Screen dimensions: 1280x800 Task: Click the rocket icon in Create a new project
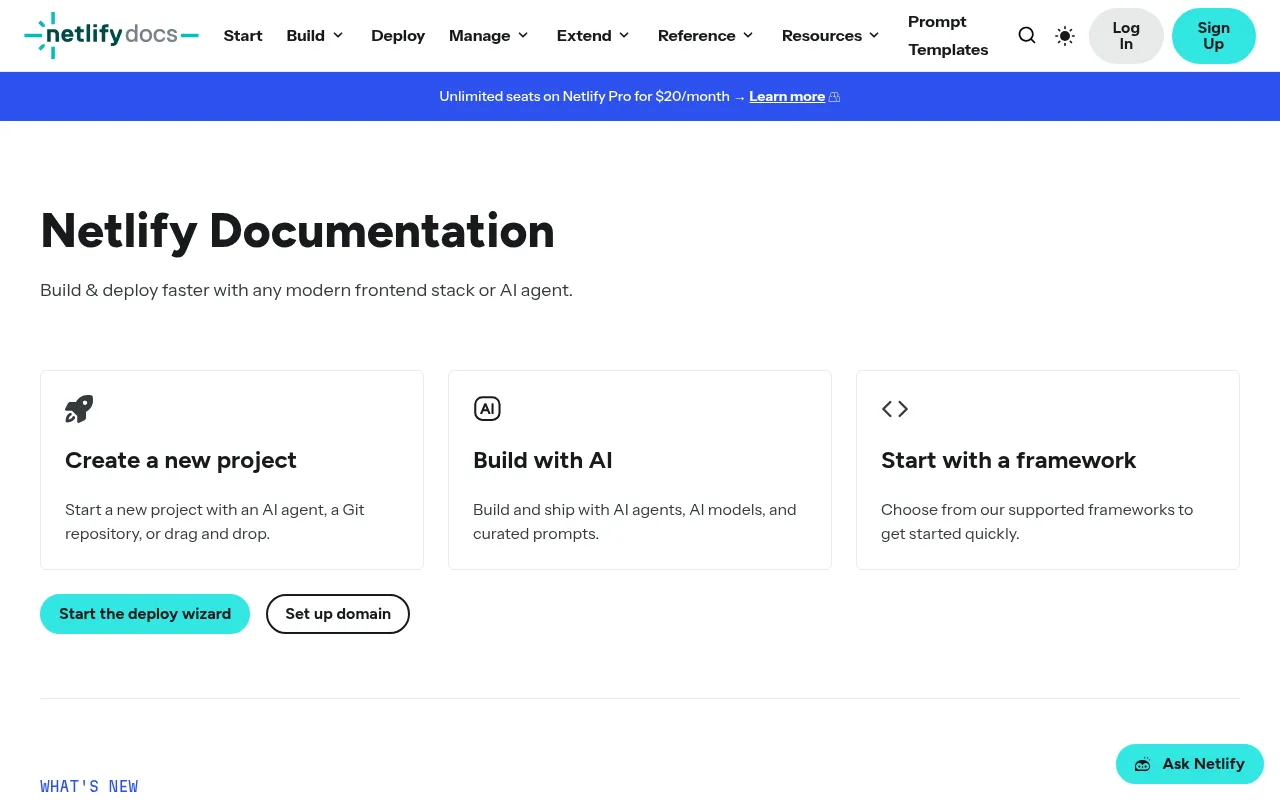pos(79,409)
